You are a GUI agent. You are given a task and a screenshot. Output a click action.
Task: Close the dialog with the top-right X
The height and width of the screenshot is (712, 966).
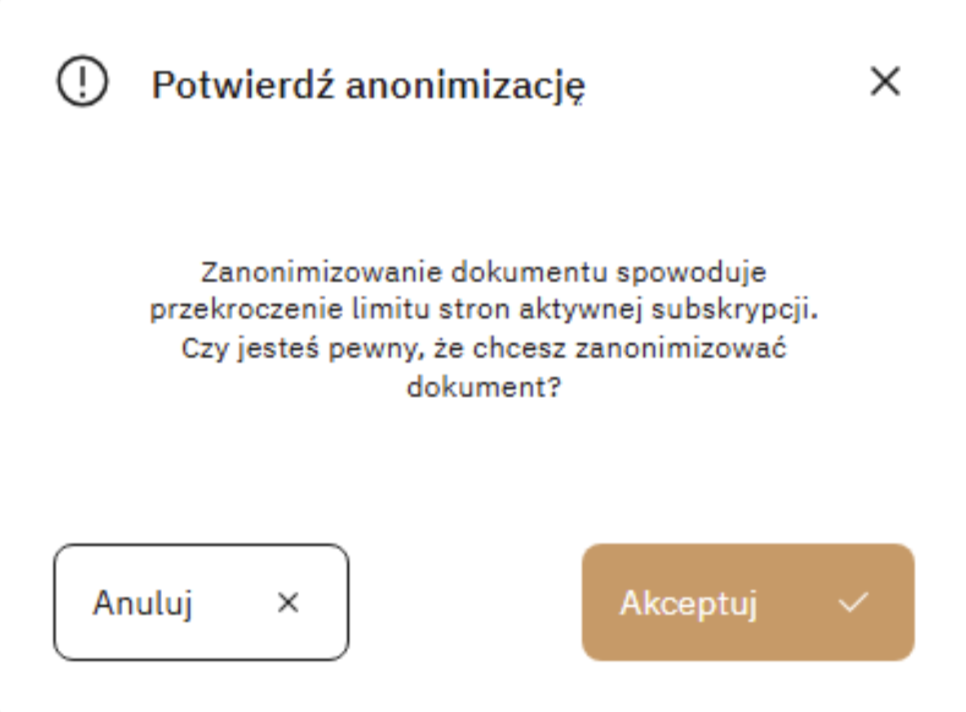point(885,82)
